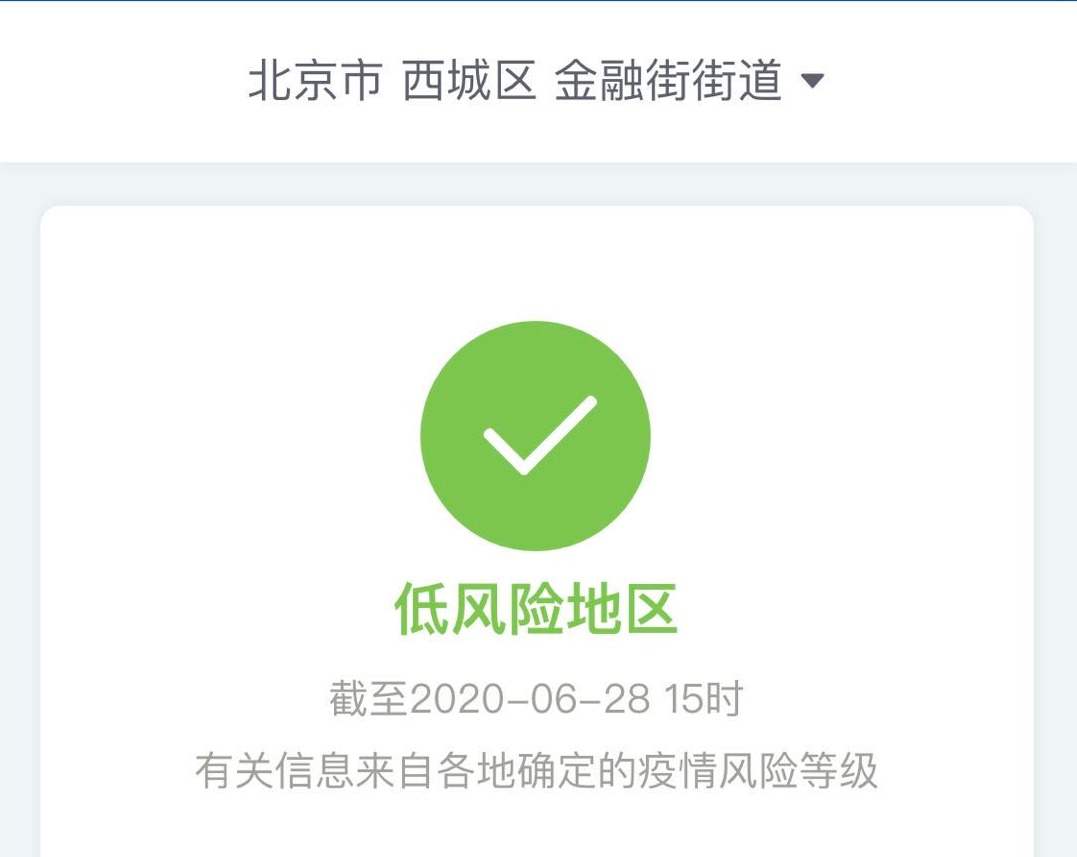This screenshot has height=857, width=1077.
Task: Open the location dropdown arrow
Action: point(813,81)
